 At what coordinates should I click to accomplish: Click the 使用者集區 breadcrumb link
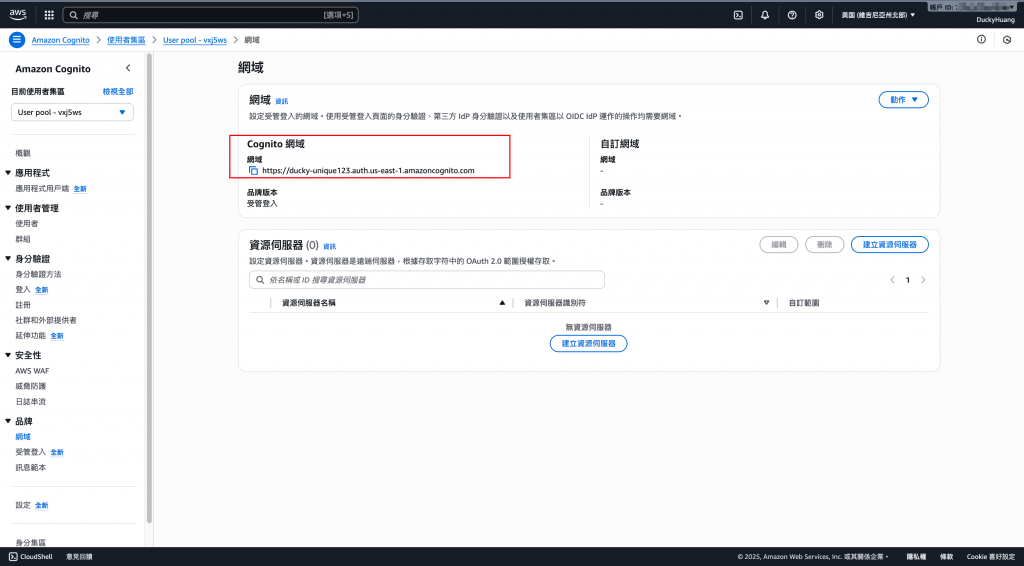click(x=126, y=40)
